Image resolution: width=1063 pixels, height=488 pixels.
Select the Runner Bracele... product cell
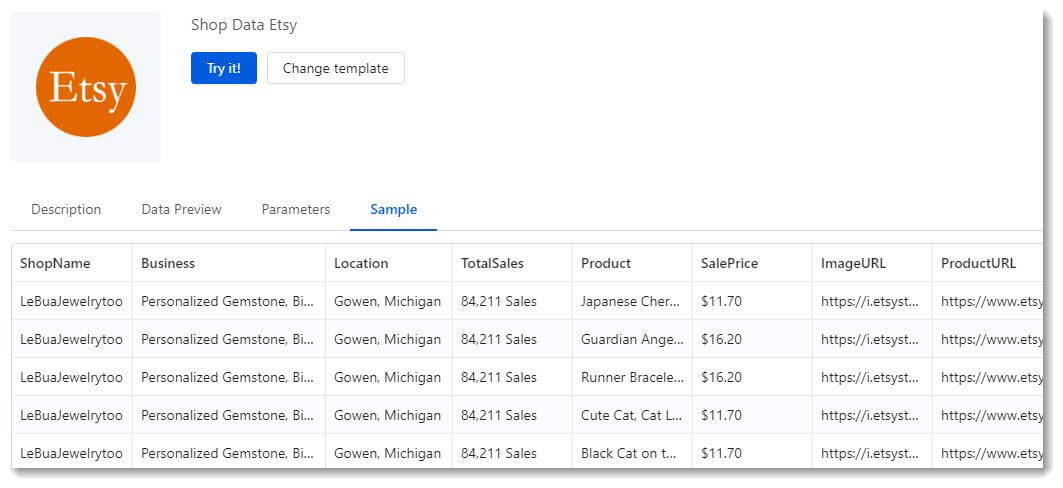click(632, 378)
